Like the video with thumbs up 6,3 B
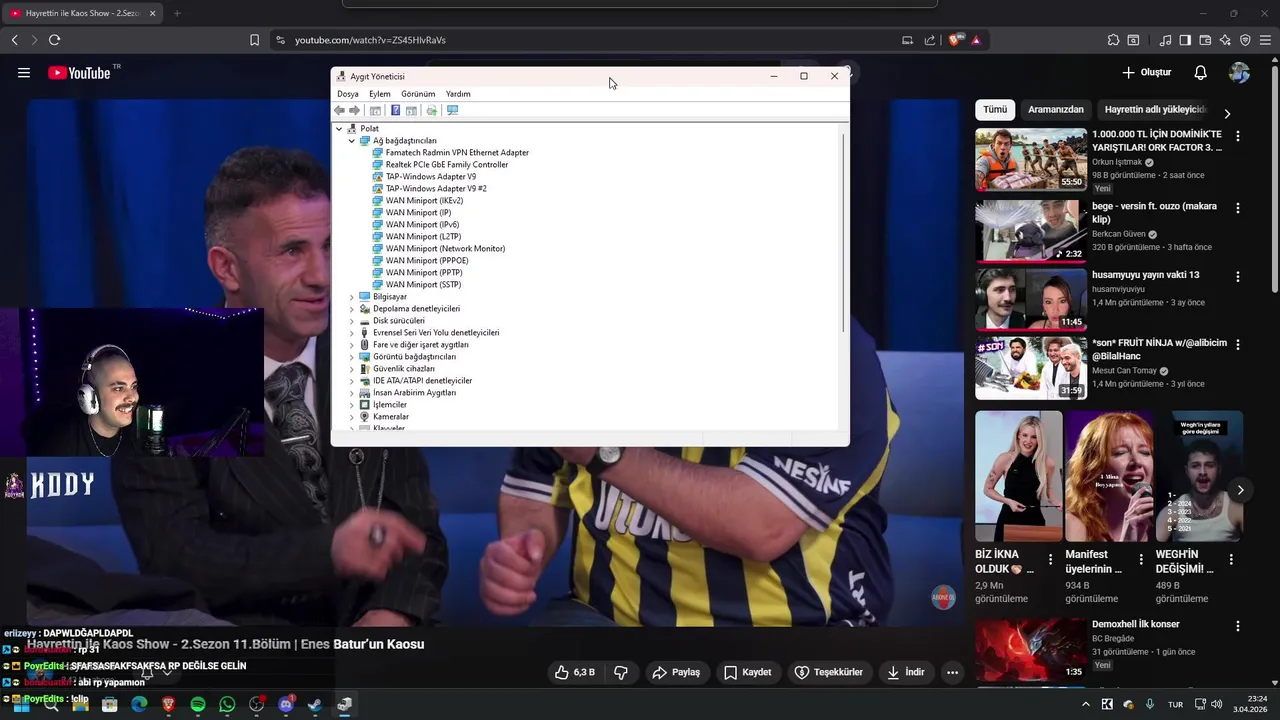This screenshot has height=720, width=1280. (575, 672)
